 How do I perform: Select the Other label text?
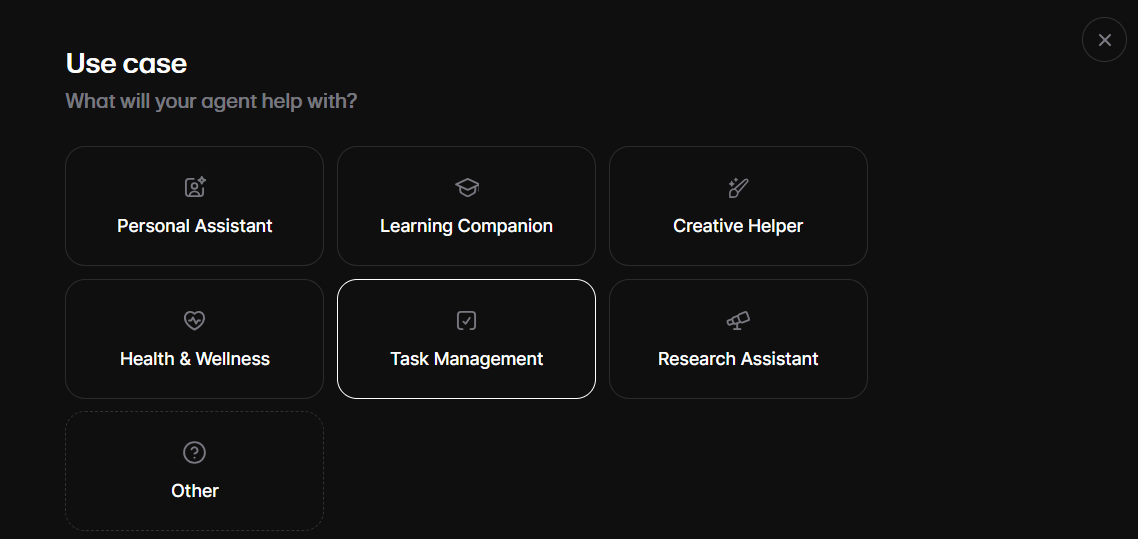click(195, 491)
